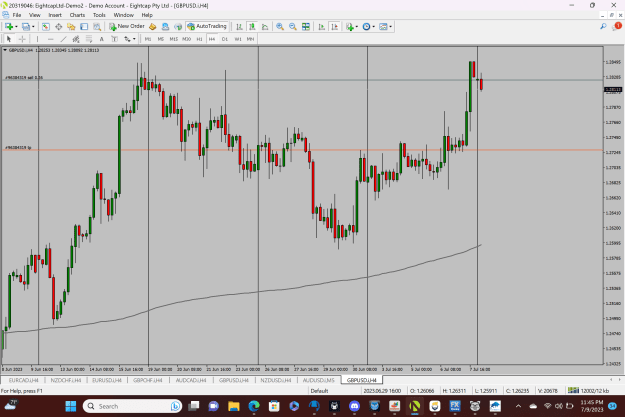Click the Profiles icon

26,27
